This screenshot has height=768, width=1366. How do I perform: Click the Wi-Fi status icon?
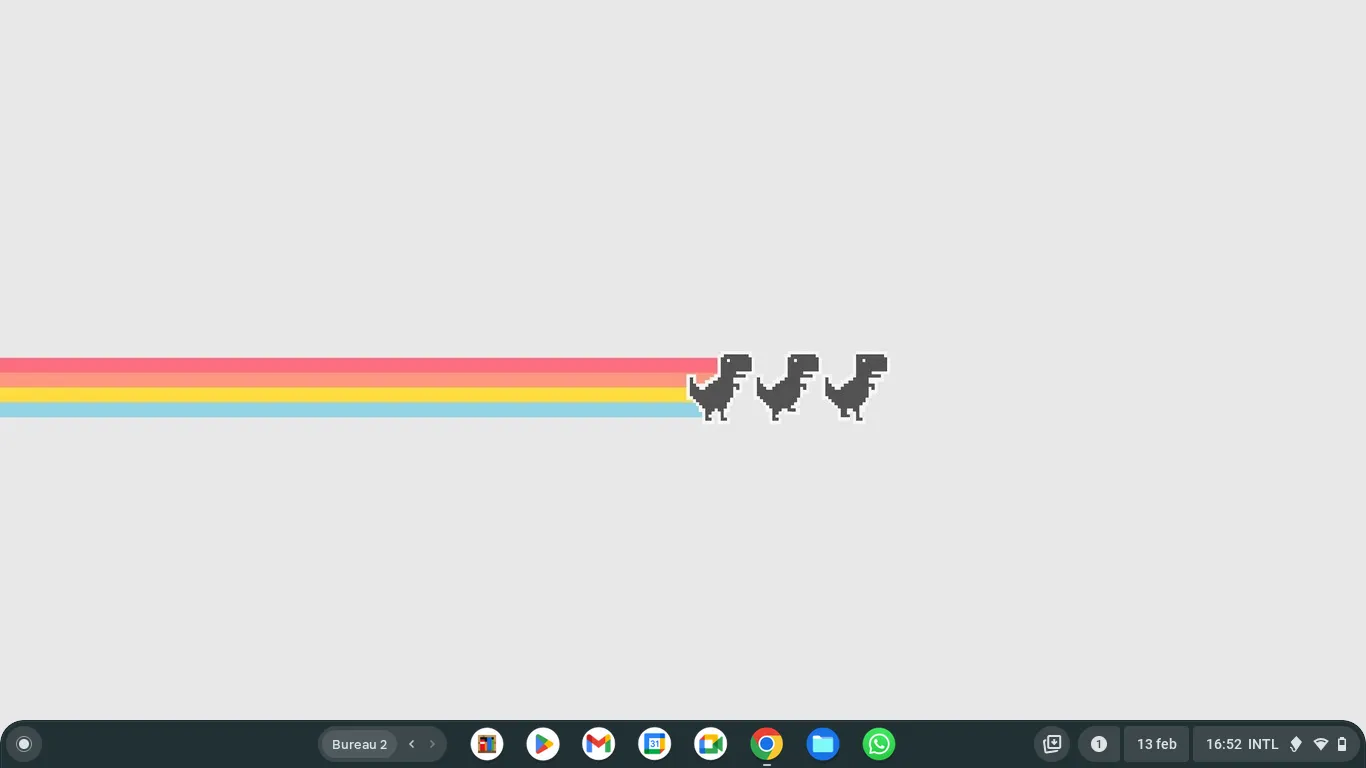1321,744
